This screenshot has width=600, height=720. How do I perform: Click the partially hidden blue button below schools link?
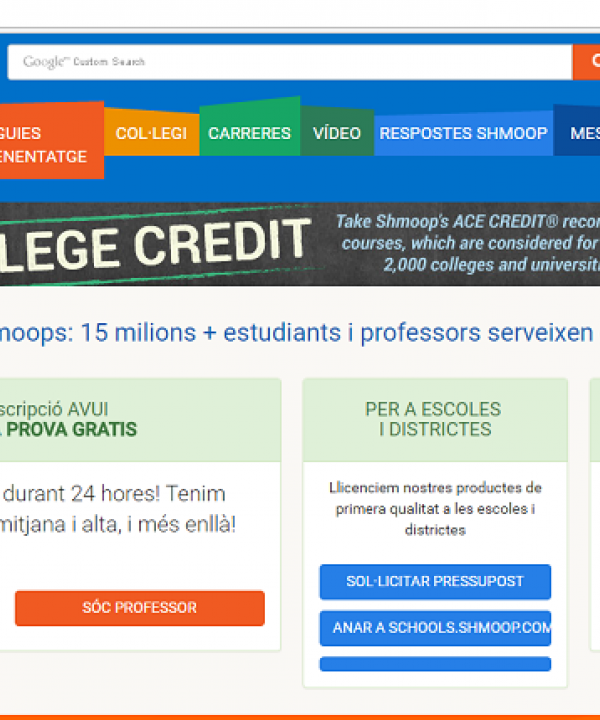[x=435, y=664]
